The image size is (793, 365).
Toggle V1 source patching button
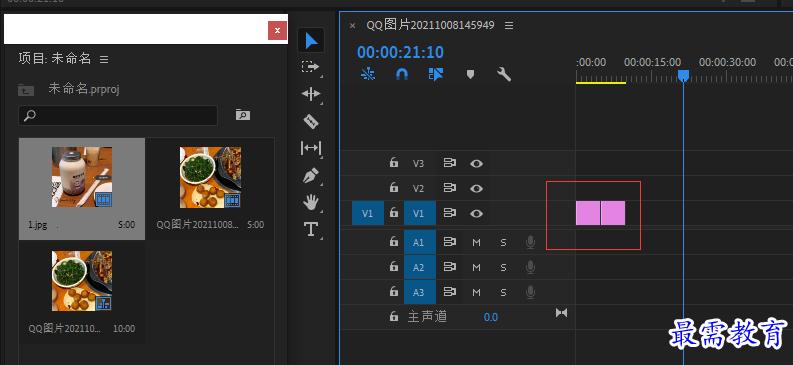368,213
